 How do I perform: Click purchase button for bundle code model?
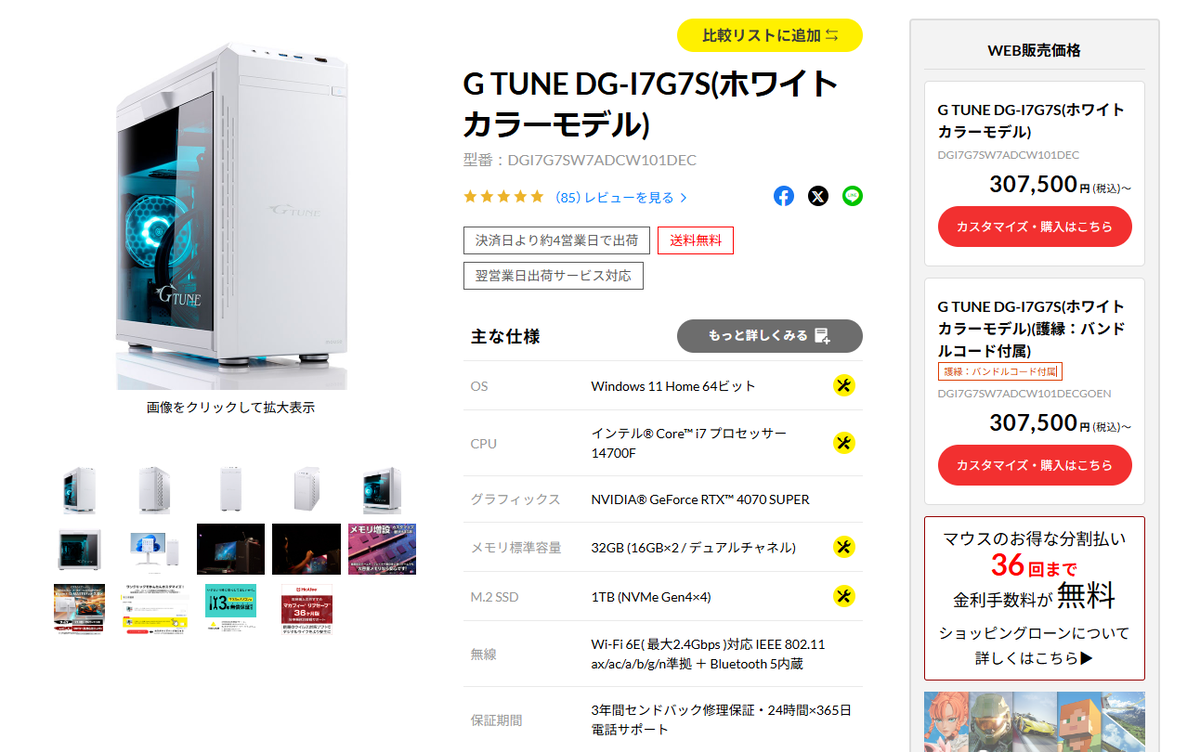[x=1035, y=465]
